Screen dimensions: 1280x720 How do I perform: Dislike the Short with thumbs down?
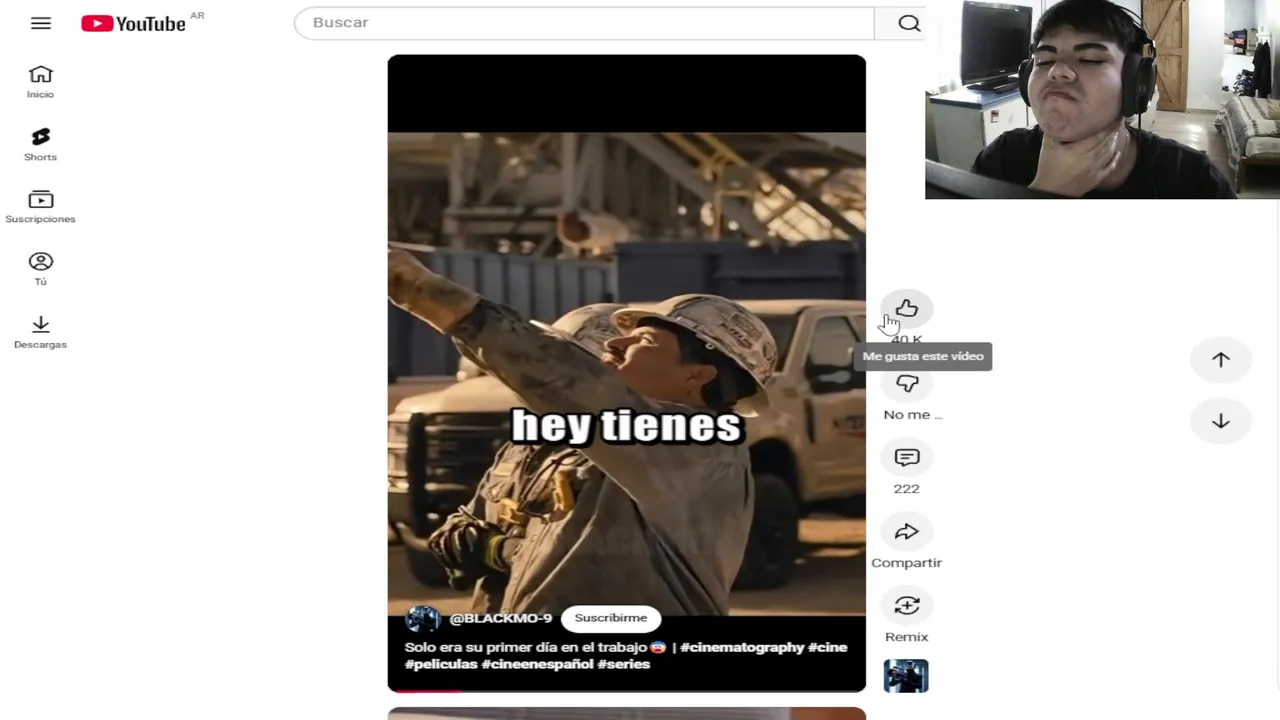click(907, 384)
